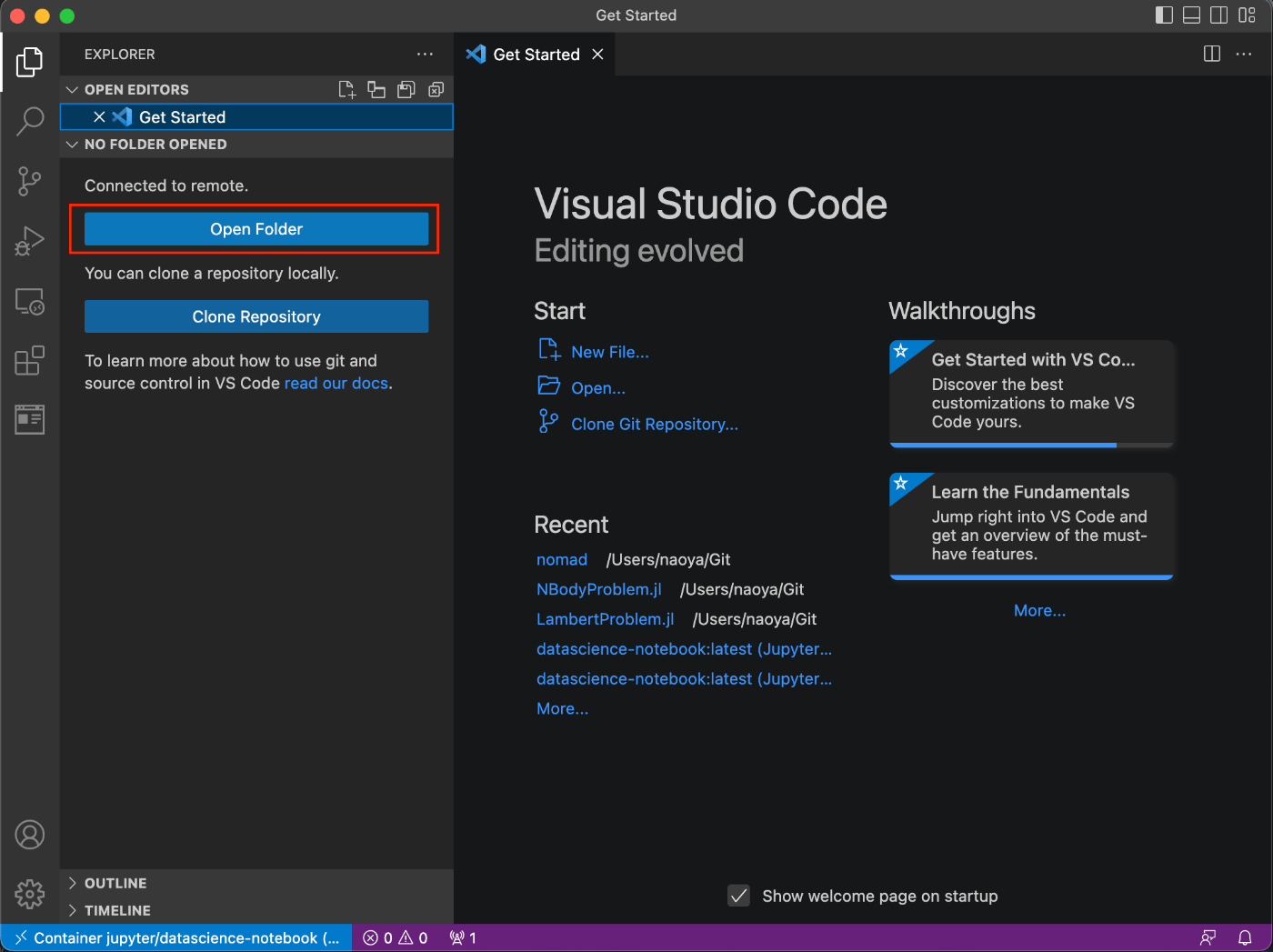The height and width of the screenshot is (952, 1273).
Task: Click the EXPLORER panel title
Action: (x=119, y=54)
